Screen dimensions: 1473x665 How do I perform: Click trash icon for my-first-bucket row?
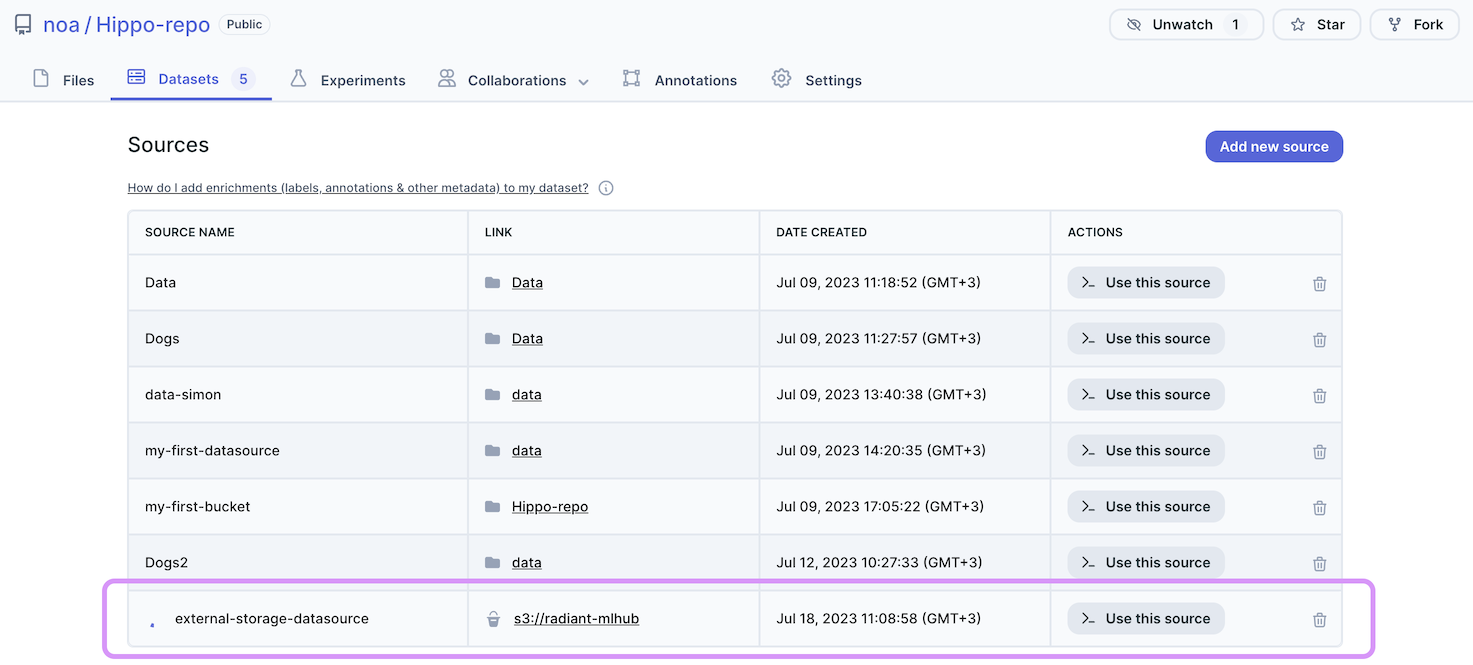point(1319,508)
